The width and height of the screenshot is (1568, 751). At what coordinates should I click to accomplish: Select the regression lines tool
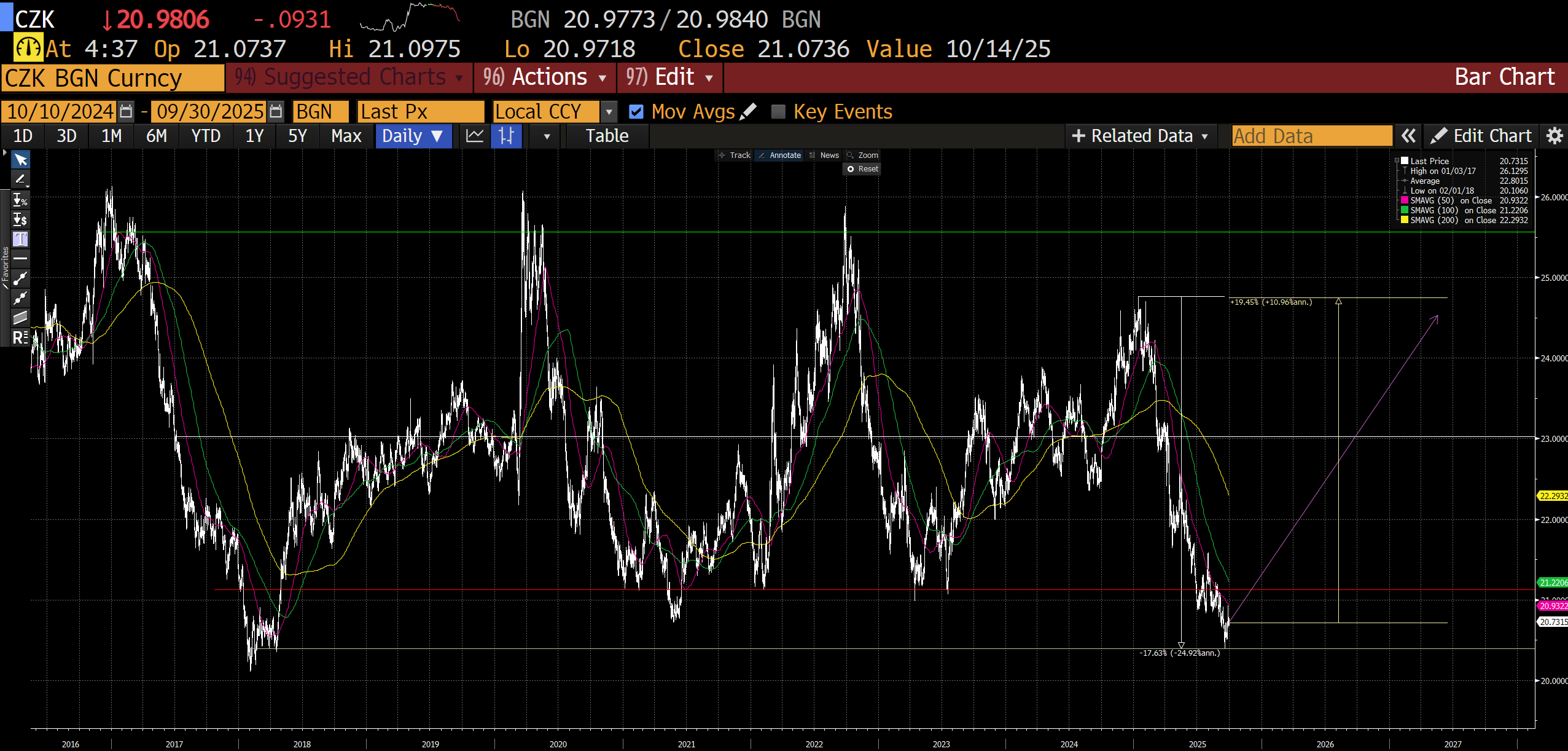(20, 337)
